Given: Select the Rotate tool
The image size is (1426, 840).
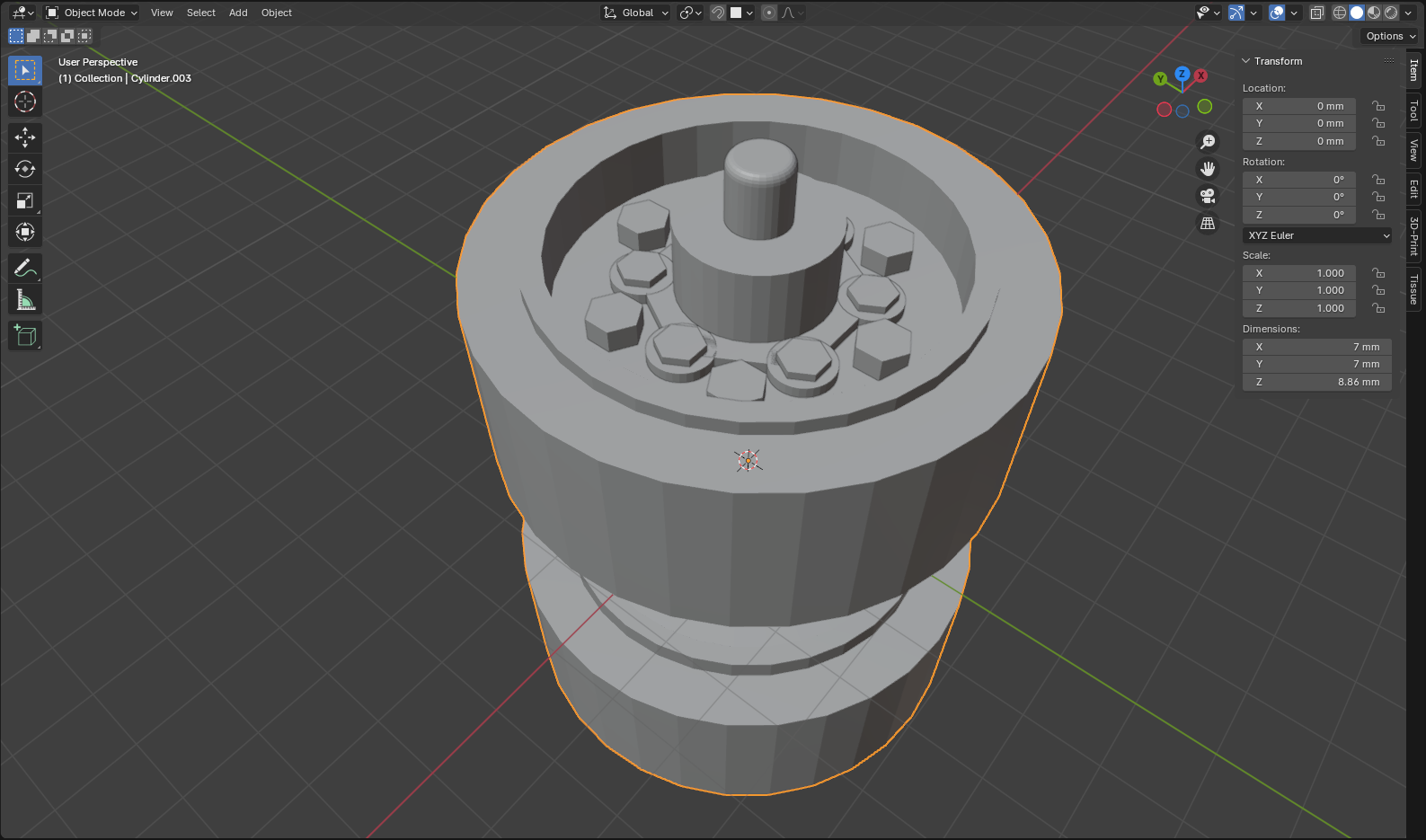Looking at the screenshot, I should pyautogui.click(x=25, y=169).
